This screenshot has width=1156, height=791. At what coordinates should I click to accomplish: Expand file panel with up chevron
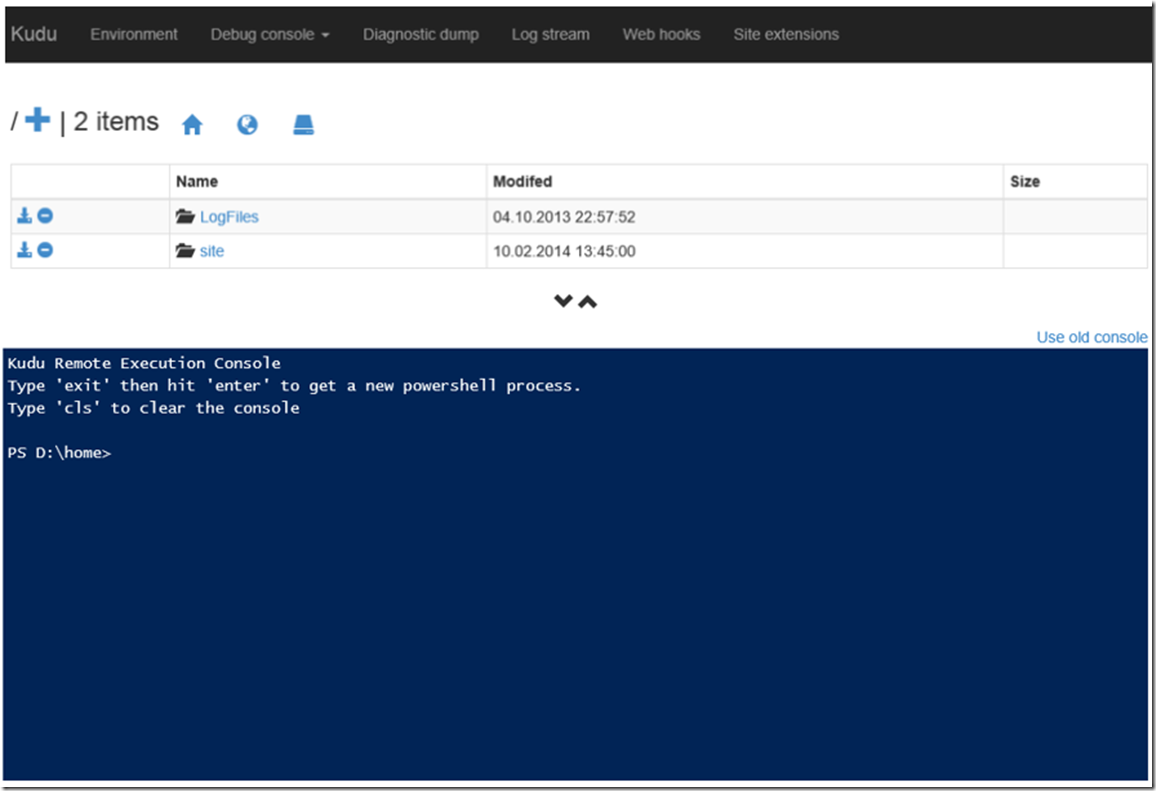click(588, 301)
